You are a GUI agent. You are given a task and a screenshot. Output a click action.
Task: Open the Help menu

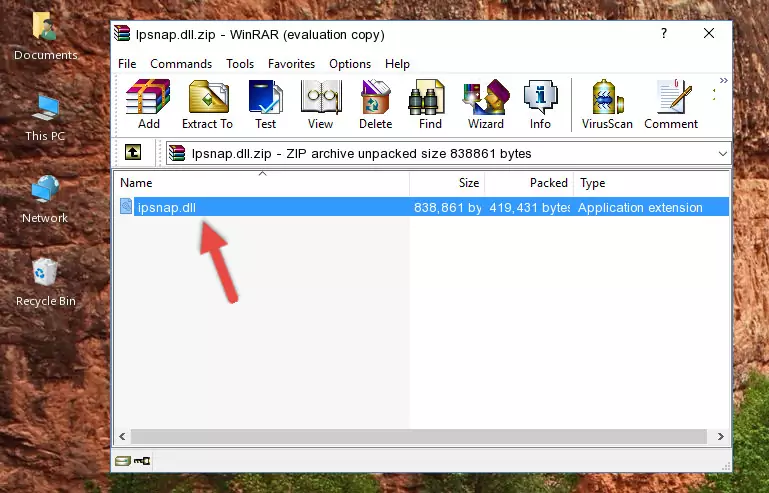(397, 64)
